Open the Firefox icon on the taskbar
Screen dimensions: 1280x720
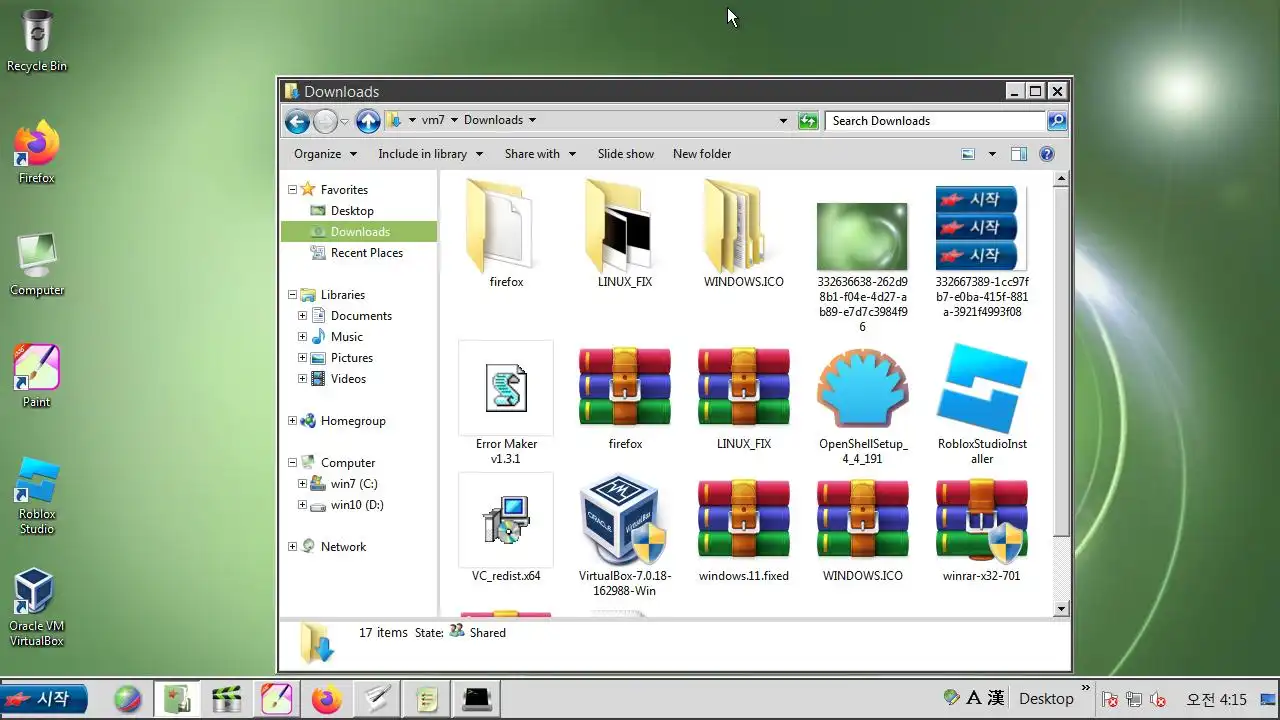coord(326,699)
